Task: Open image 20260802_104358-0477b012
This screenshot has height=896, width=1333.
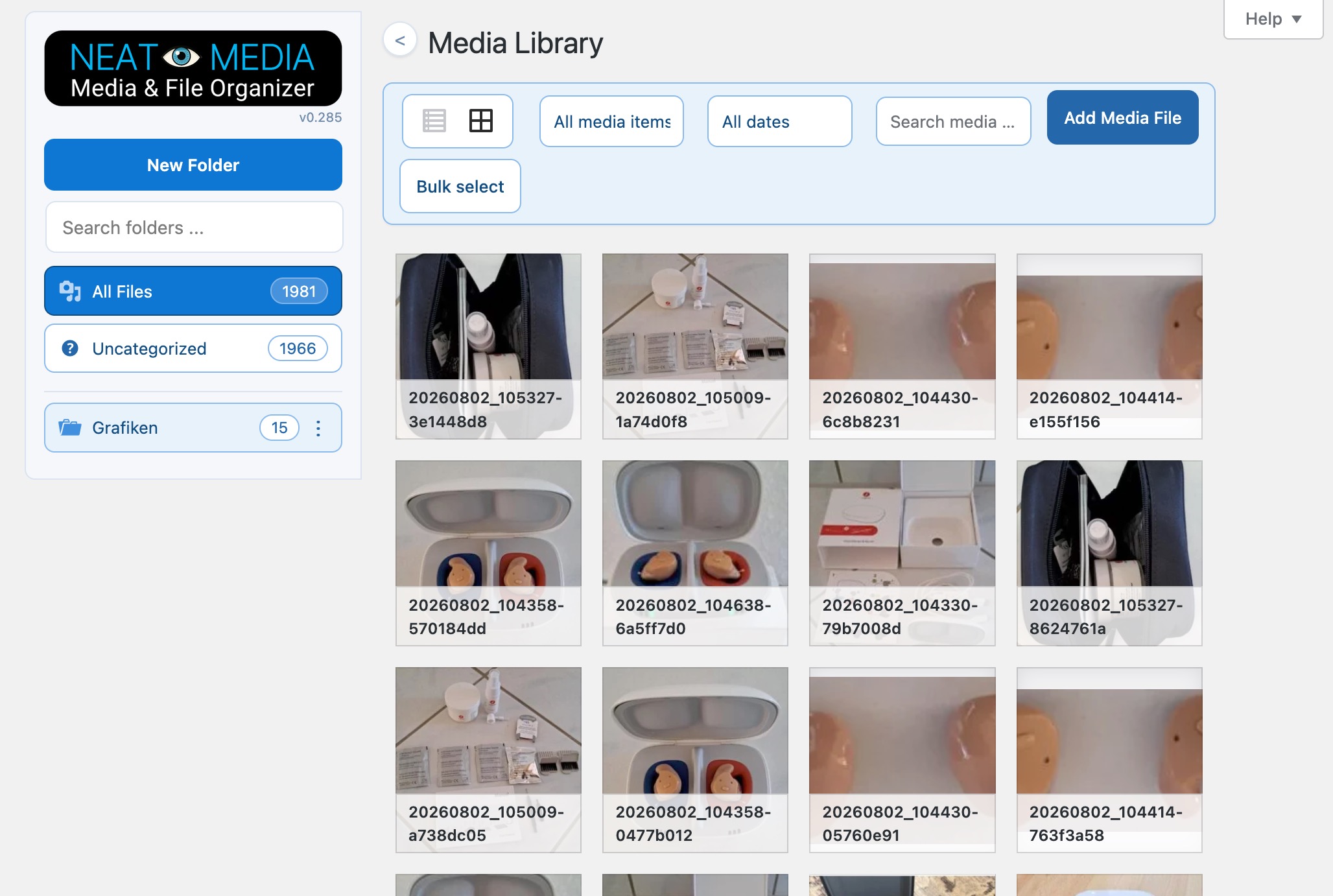Action: pyautogui.click(x=695, y=760)
